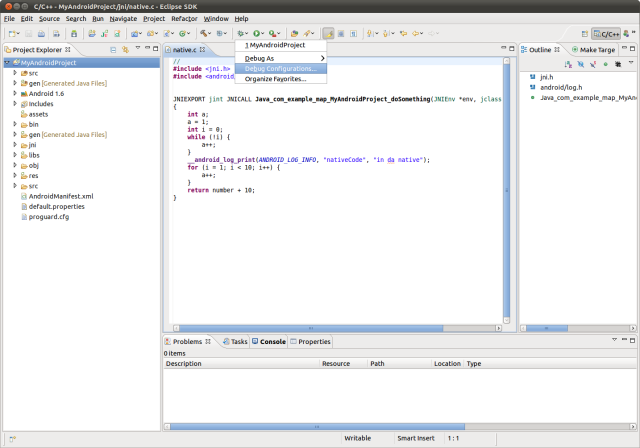The height and width of the screenshot is (448, 640).
Task: Open Outline view menu dropdown arrow
Action: 632,63
